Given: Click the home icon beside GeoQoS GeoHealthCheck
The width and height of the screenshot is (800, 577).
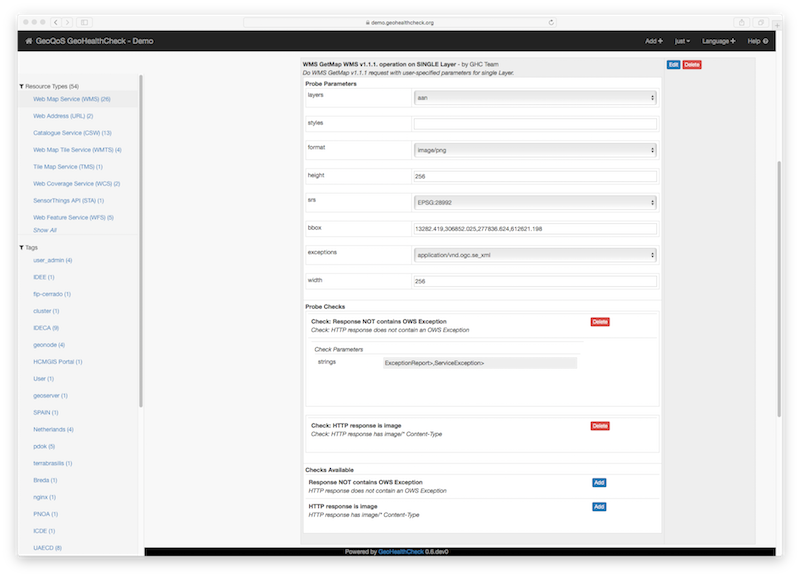Looking at the screenshot, I should [x=29, y=41].
